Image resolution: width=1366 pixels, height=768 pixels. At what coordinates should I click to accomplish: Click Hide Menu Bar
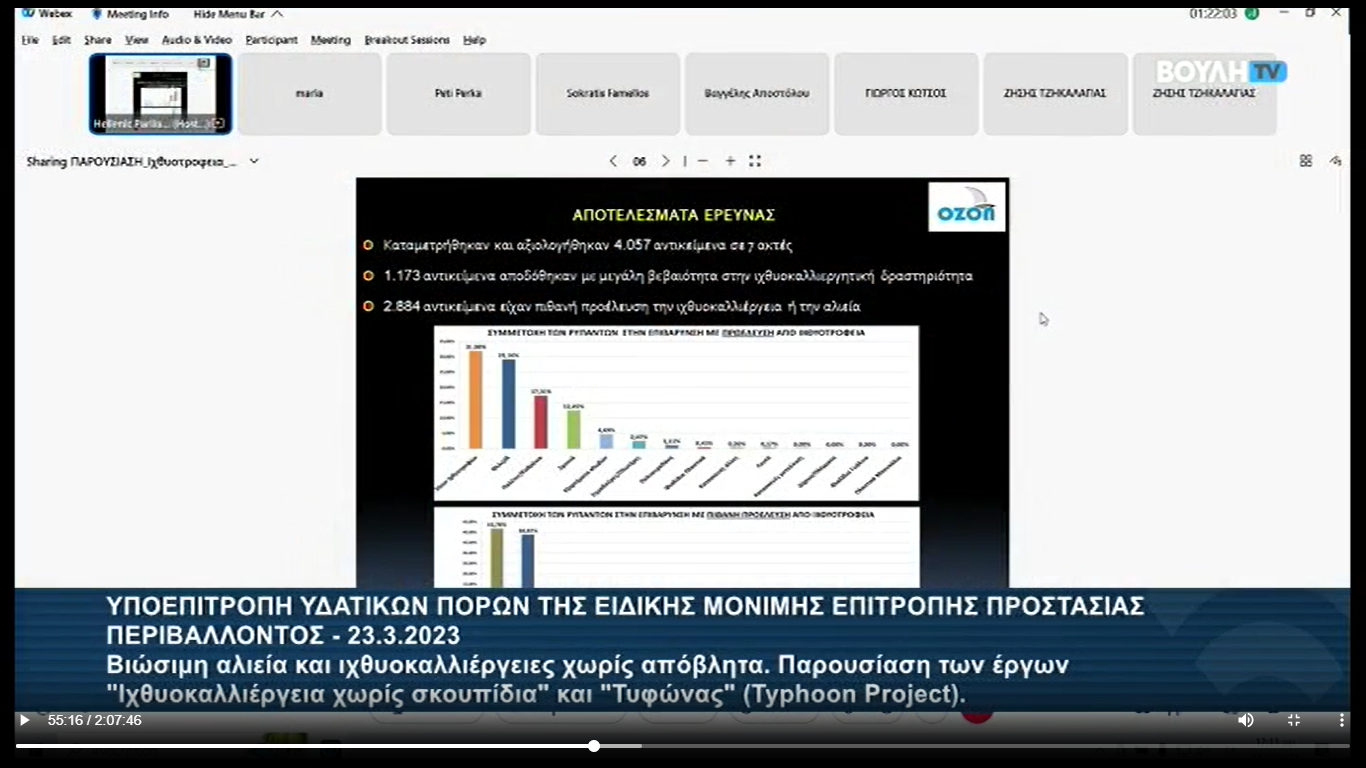(238, 14)
